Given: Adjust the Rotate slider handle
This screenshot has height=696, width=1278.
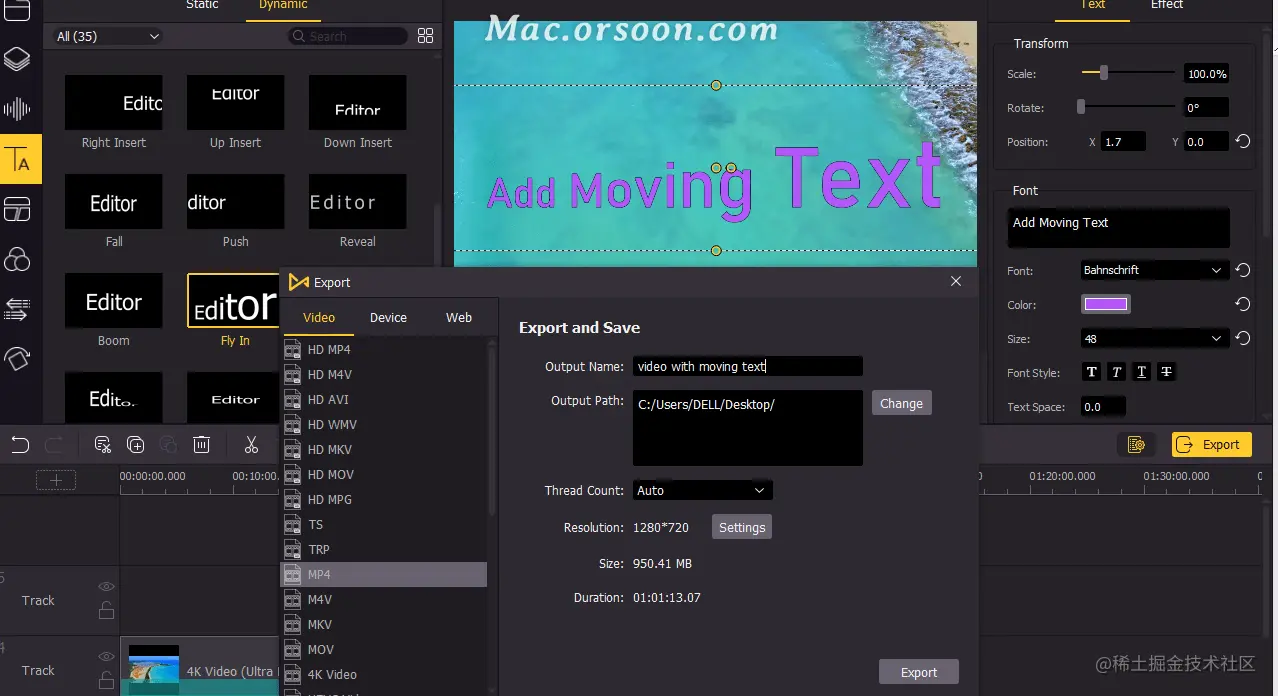Looking at the screenshot, I should pyautogui.click(x=1081, y=107).
